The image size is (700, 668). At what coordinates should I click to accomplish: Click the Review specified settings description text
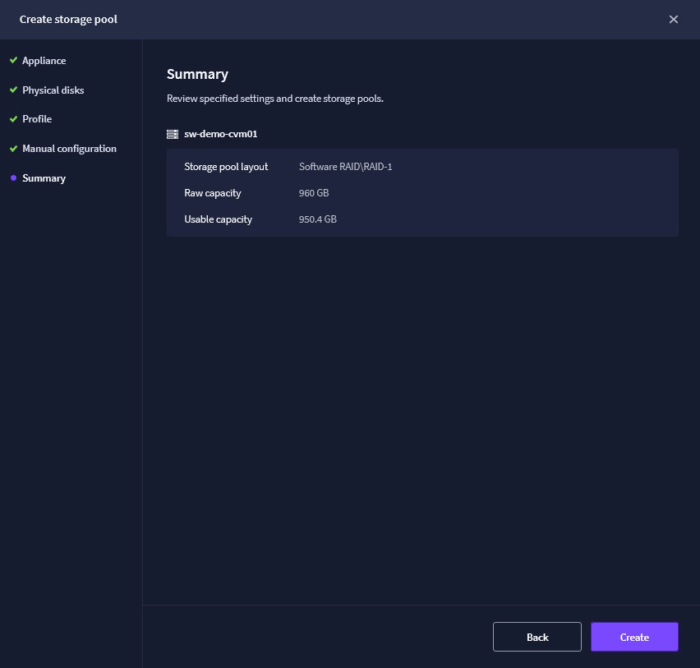tap(275, 99)
